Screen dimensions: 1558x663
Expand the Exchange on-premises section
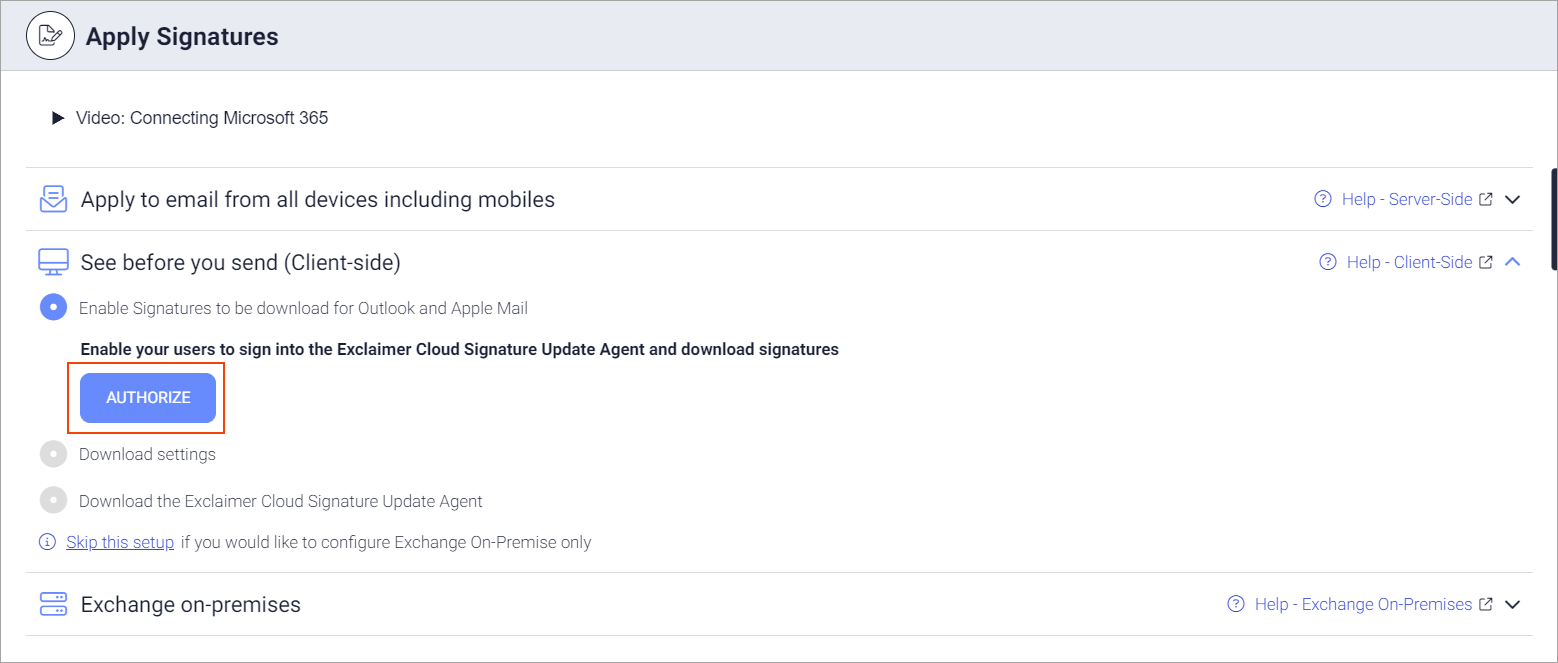1512,604
